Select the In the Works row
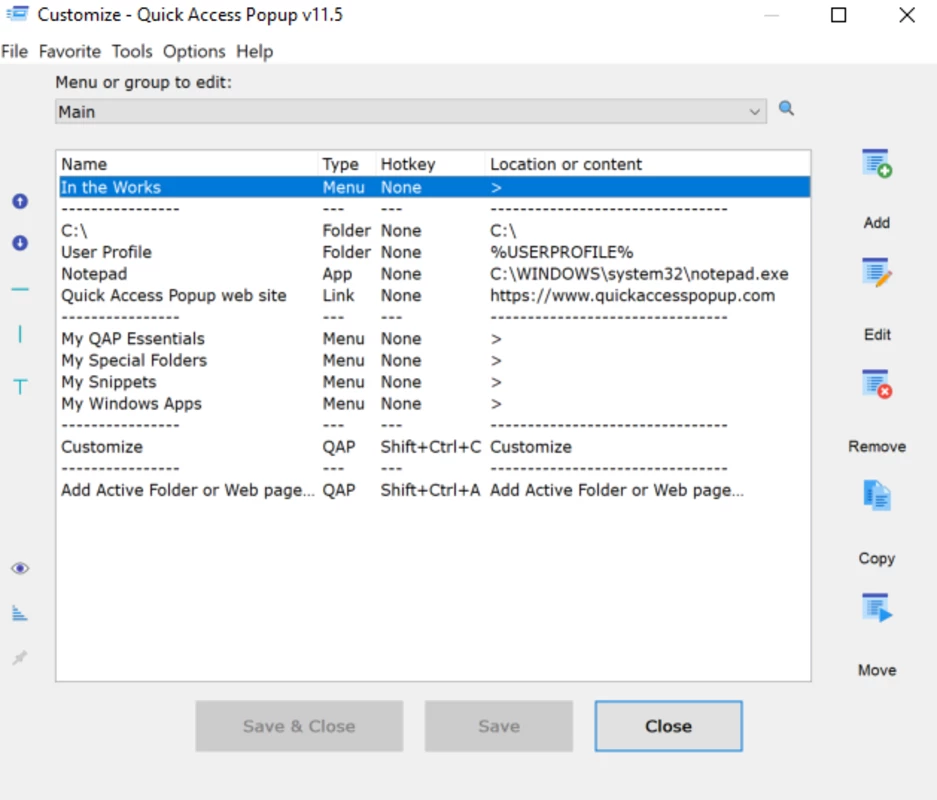The image size is (937, 800). (x=434, y=188)
